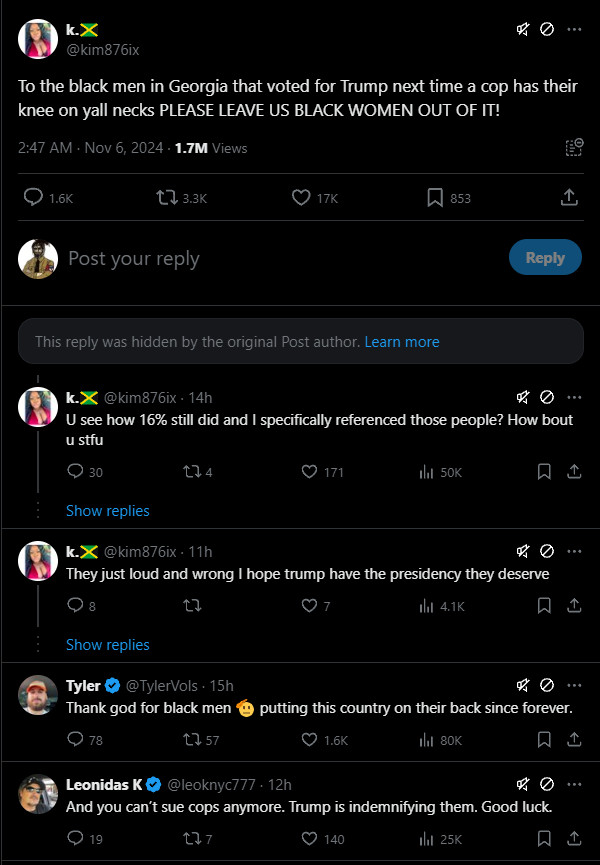
Task: Open more options on the main post
Action: click(574, 30)
